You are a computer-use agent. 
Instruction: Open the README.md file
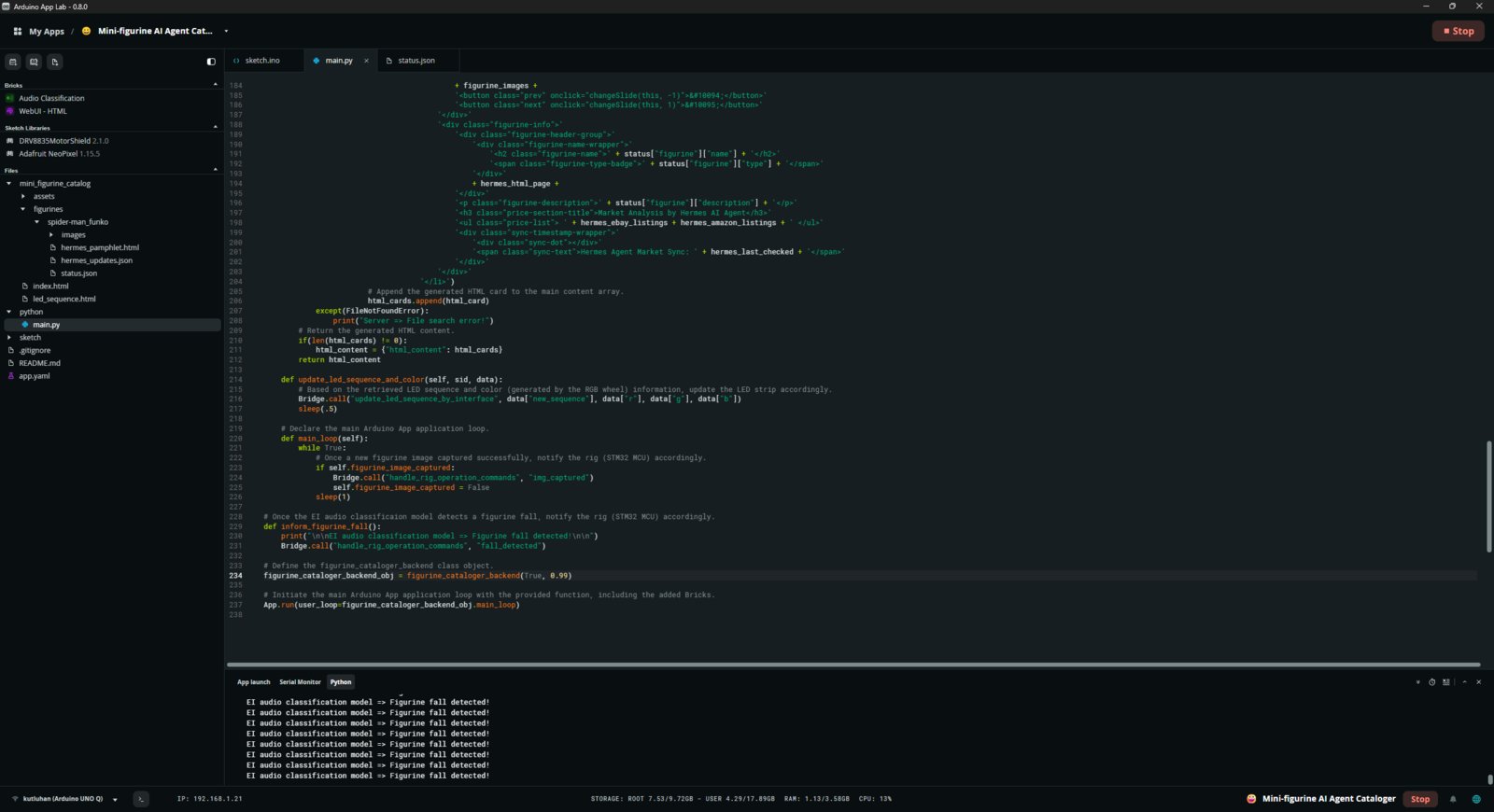click(x=39, y=363)
